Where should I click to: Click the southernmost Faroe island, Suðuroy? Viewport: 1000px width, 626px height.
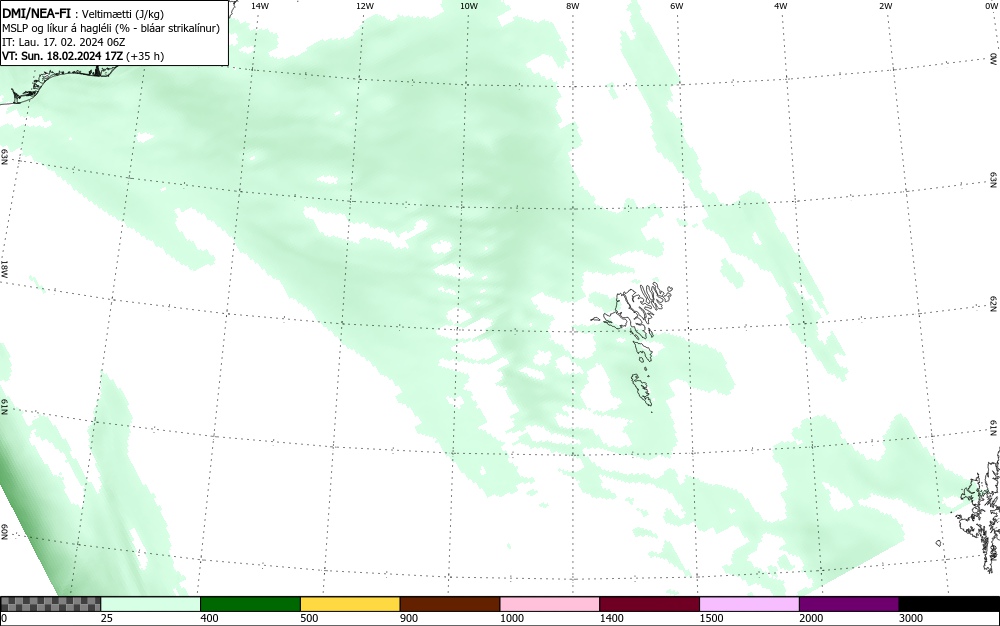point(642,390)
